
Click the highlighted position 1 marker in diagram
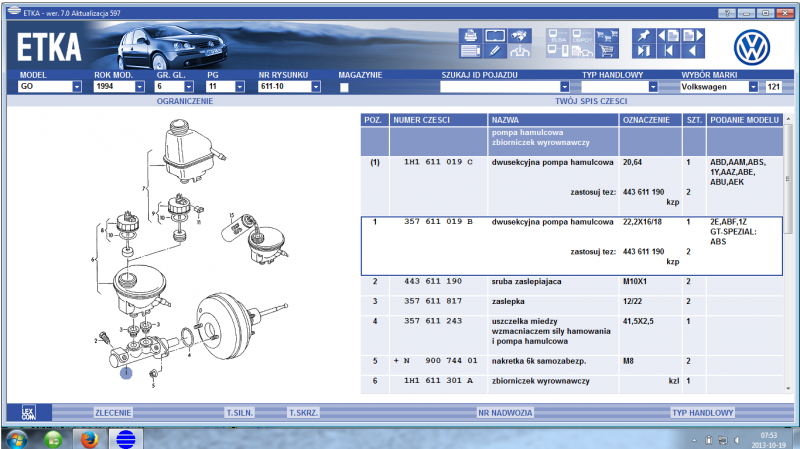click(126, 373)
